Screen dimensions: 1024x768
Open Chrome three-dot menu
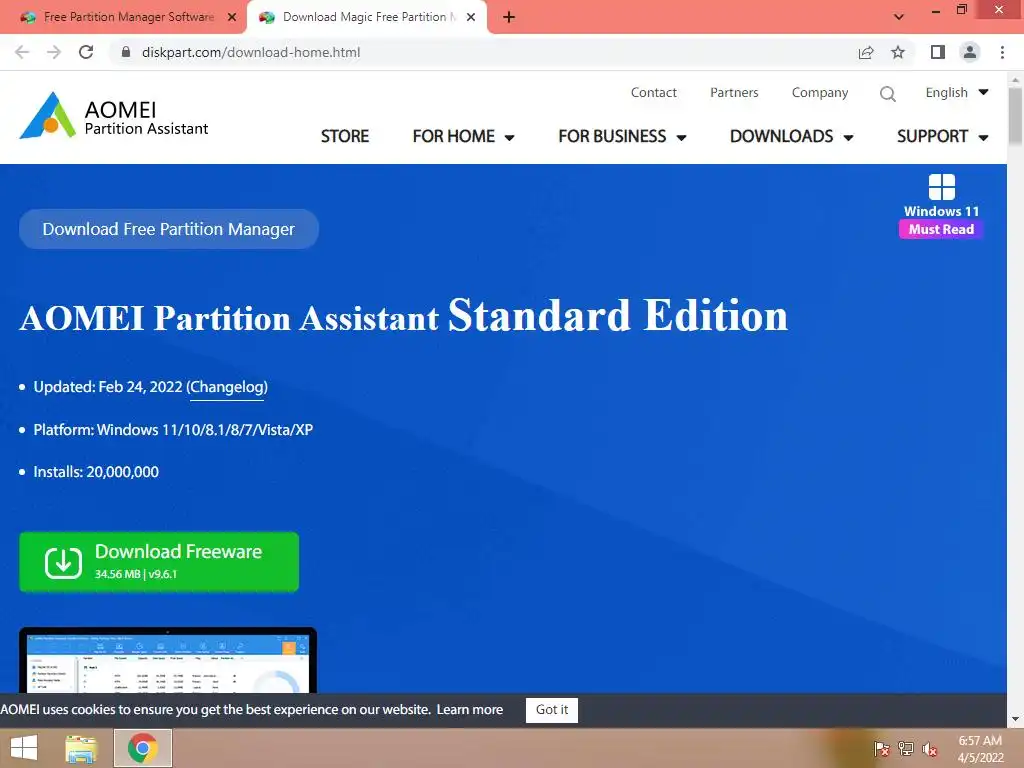click(1002, 52)
